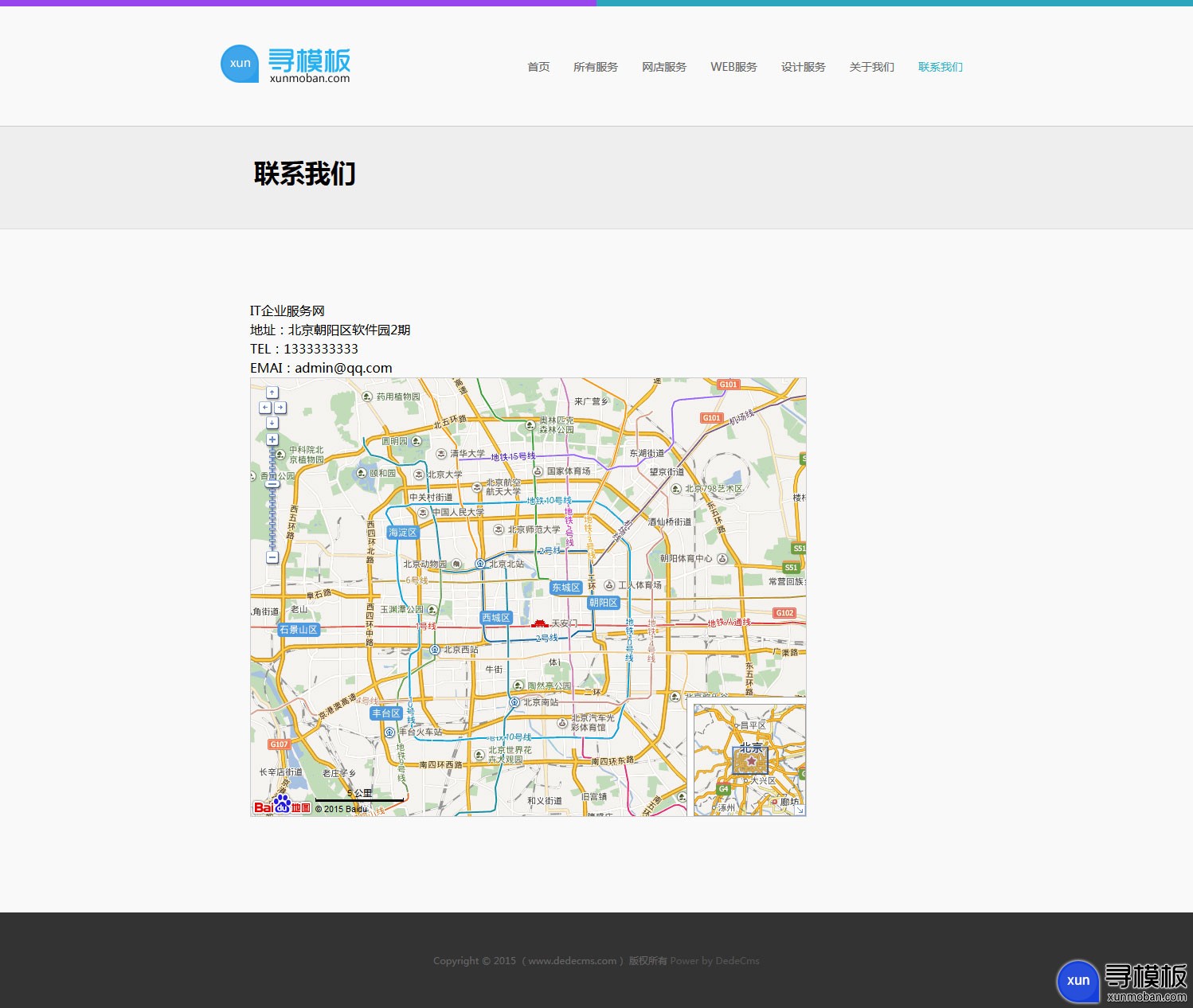Viewport: 1193px width, 1008px height.
Task: Open the 网店服务 menu item
Action: 664,67
